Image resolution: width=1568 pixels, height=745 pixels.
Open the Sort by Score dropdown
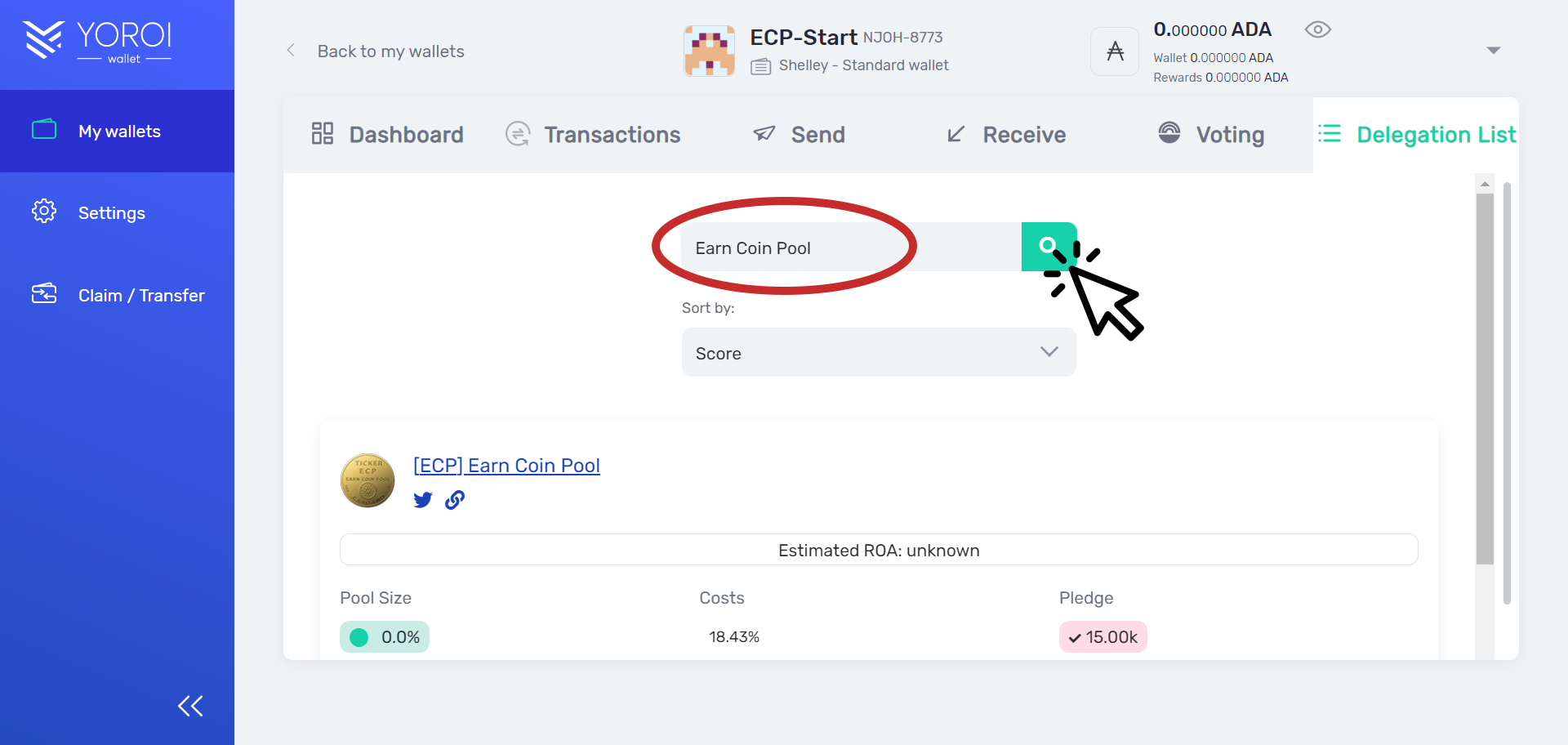(879, 352)
